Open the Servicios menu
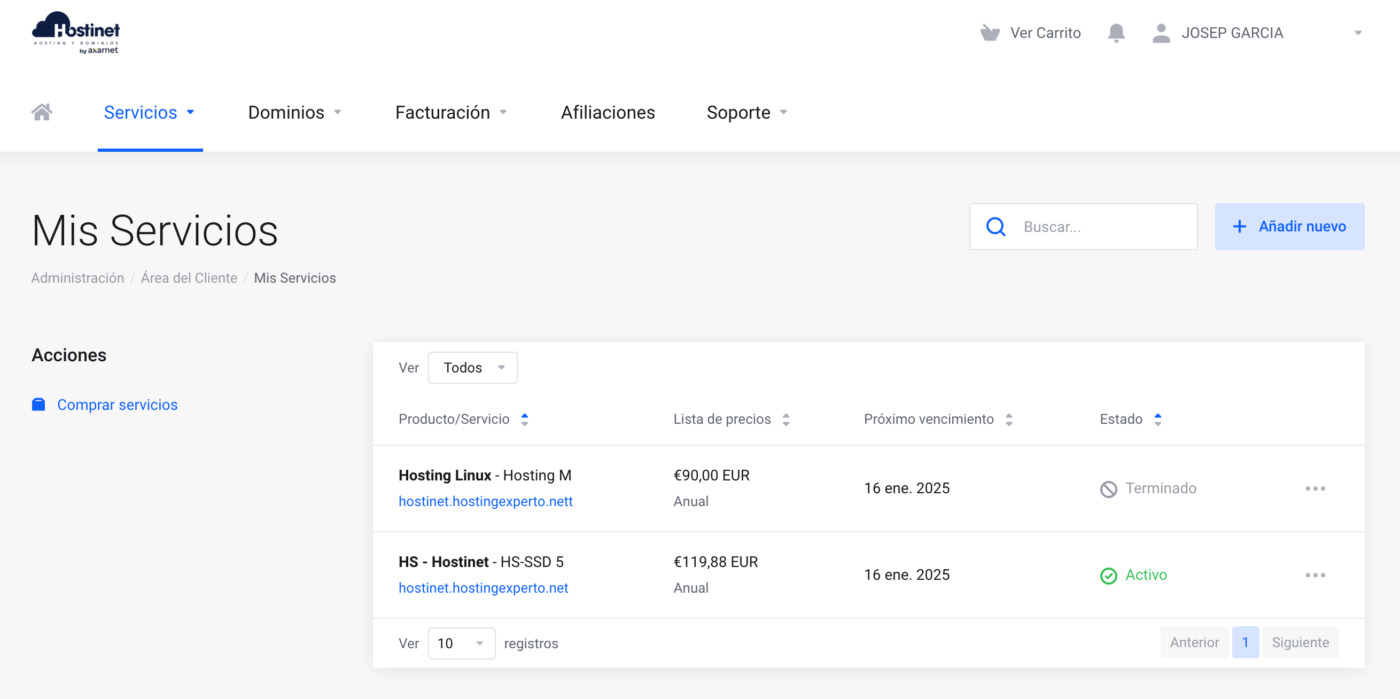The image size is (1400, 699). (150, 113)
